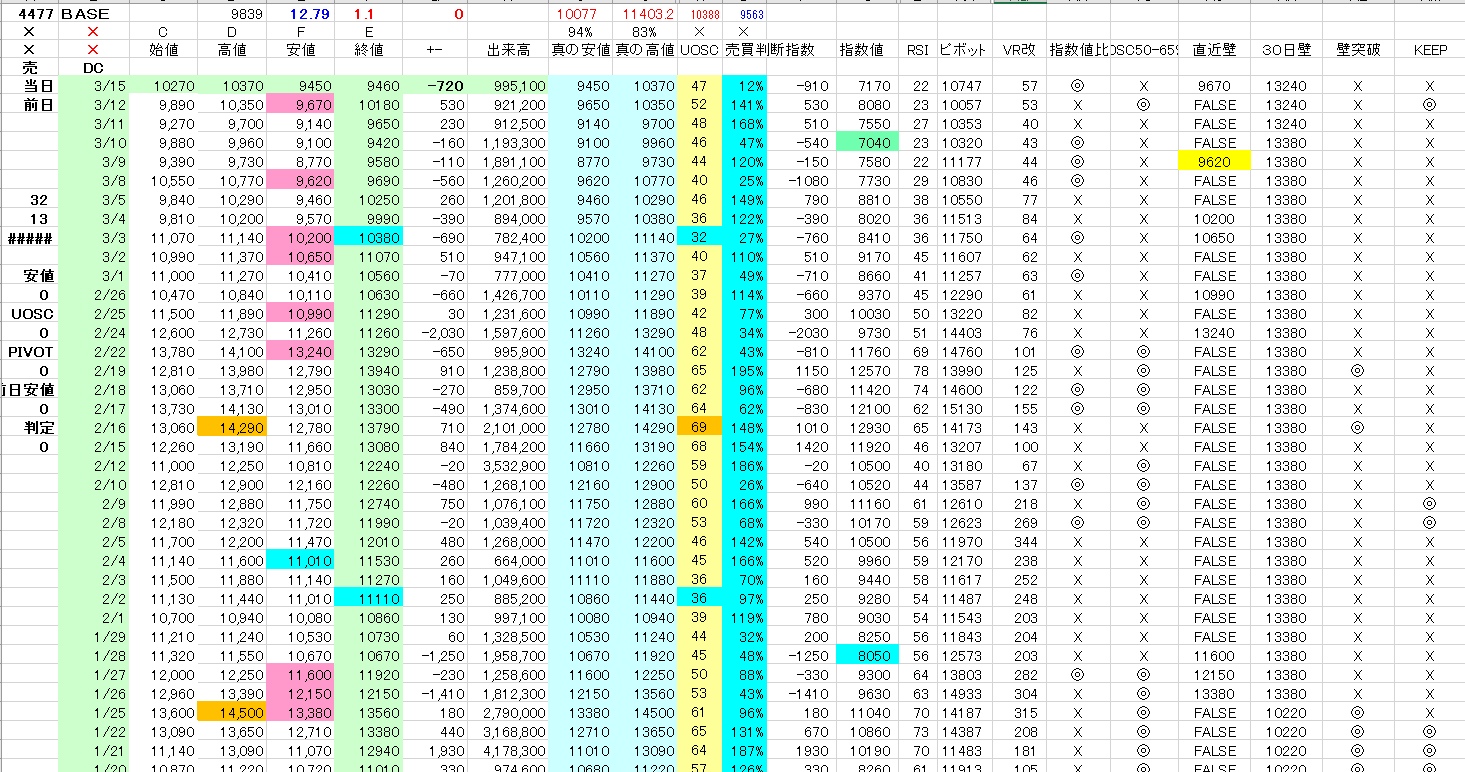
Task: Click the 判定 label in left column
Action: coord(29,428)
